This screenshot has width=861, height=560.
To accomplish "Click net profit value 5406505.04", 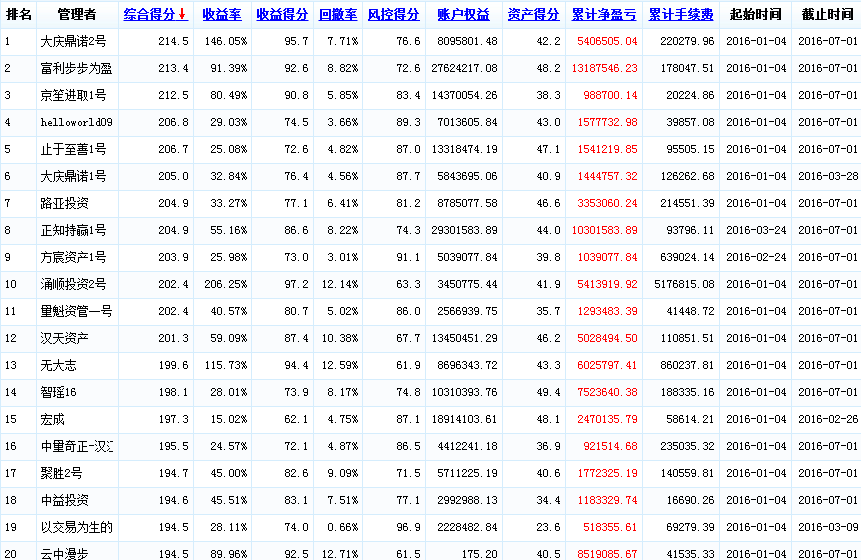I will [607, 41].
